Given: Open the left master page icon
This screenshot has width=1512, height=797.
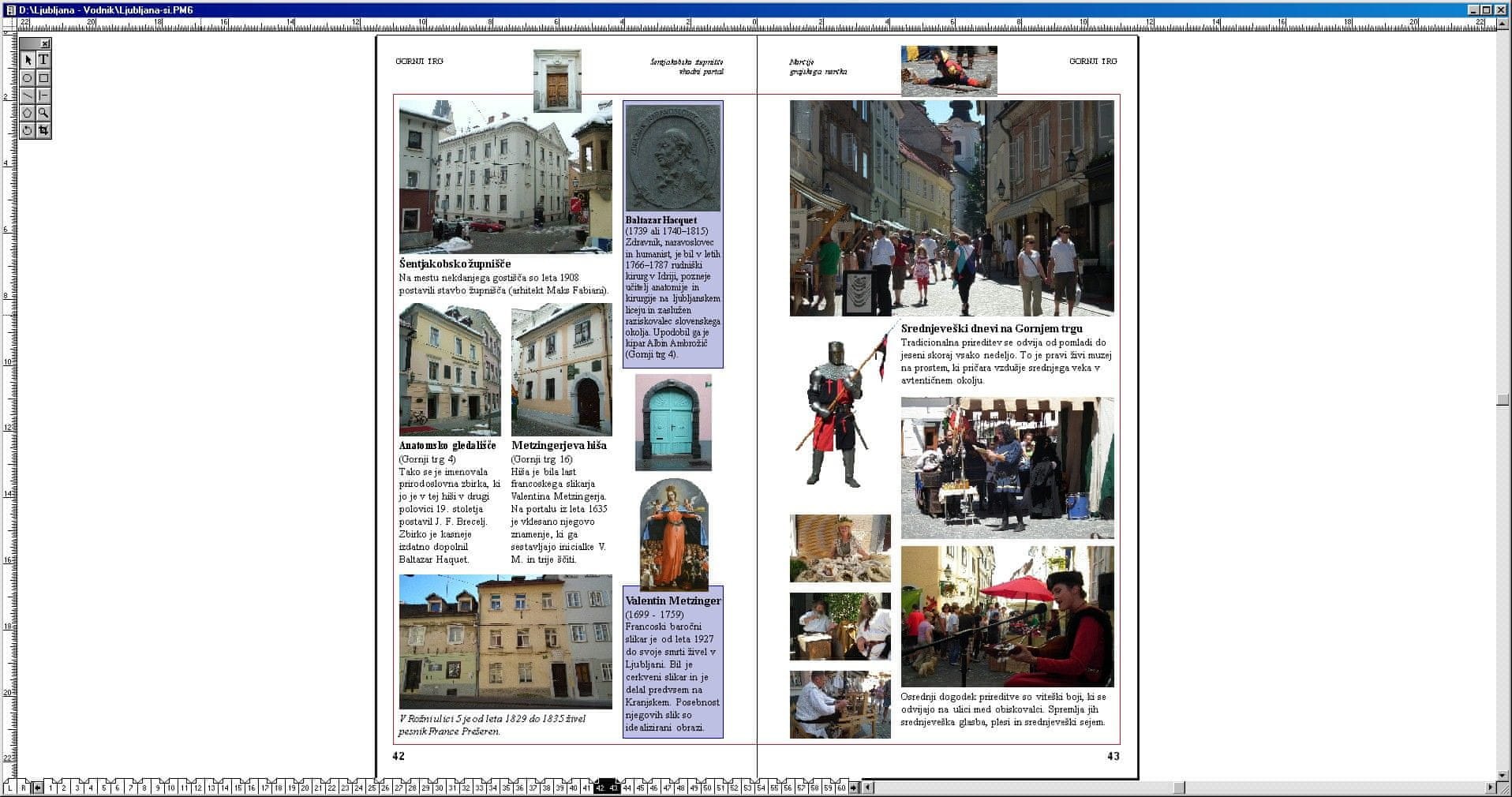Looking at the screenshot, I should [x=10, y=788].
